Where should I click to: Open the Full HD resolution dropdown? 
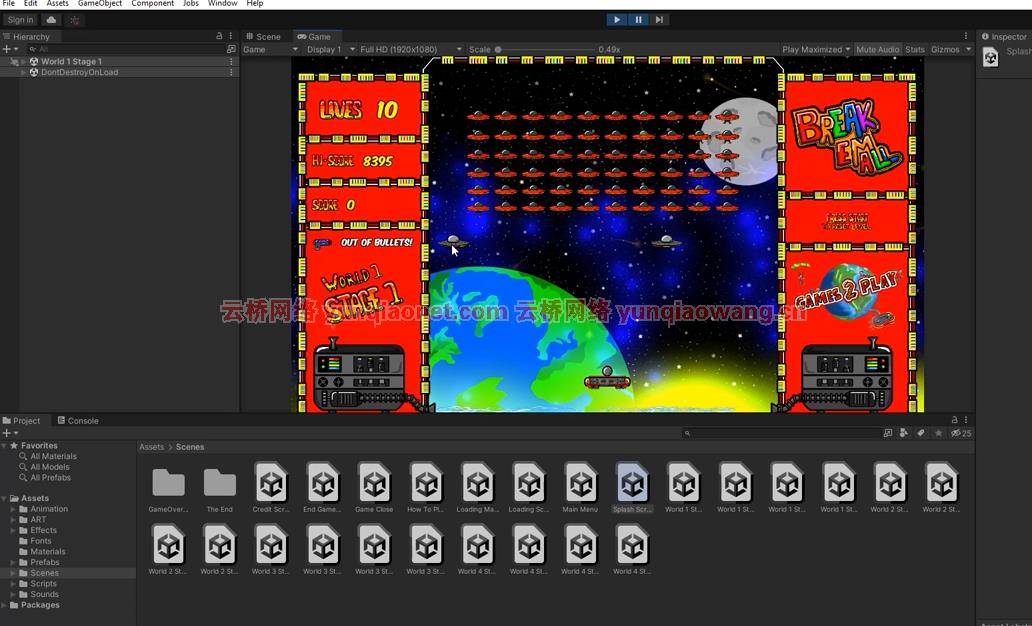pyautogui.click(x=411, y=49)
